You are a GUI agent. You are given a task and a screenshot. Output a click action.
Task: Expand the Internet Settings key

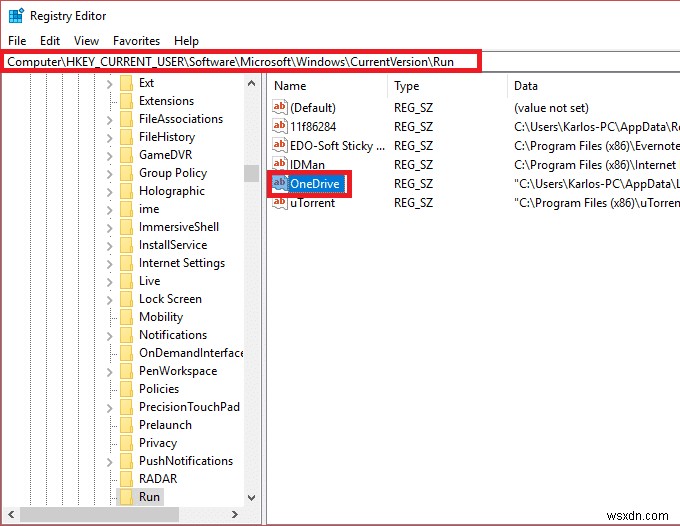(x=110, y=264)
